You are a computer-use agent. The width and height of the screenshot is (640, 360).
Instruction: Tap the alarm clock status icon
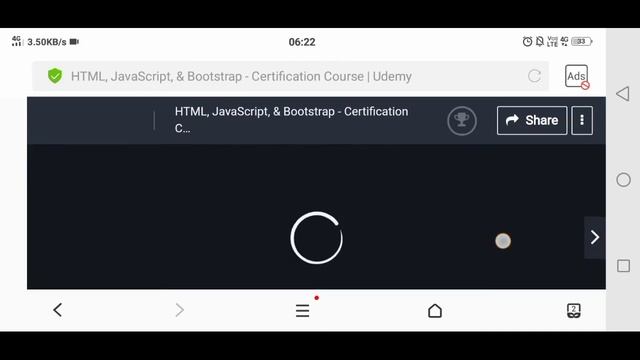tap(527, 41)
